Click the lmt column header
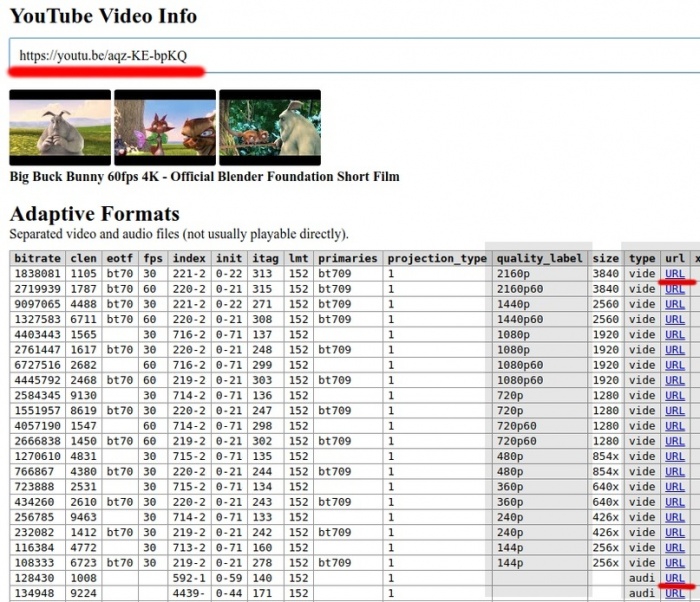The width and height of the screenshot is (700, 602). click(298, 258)
